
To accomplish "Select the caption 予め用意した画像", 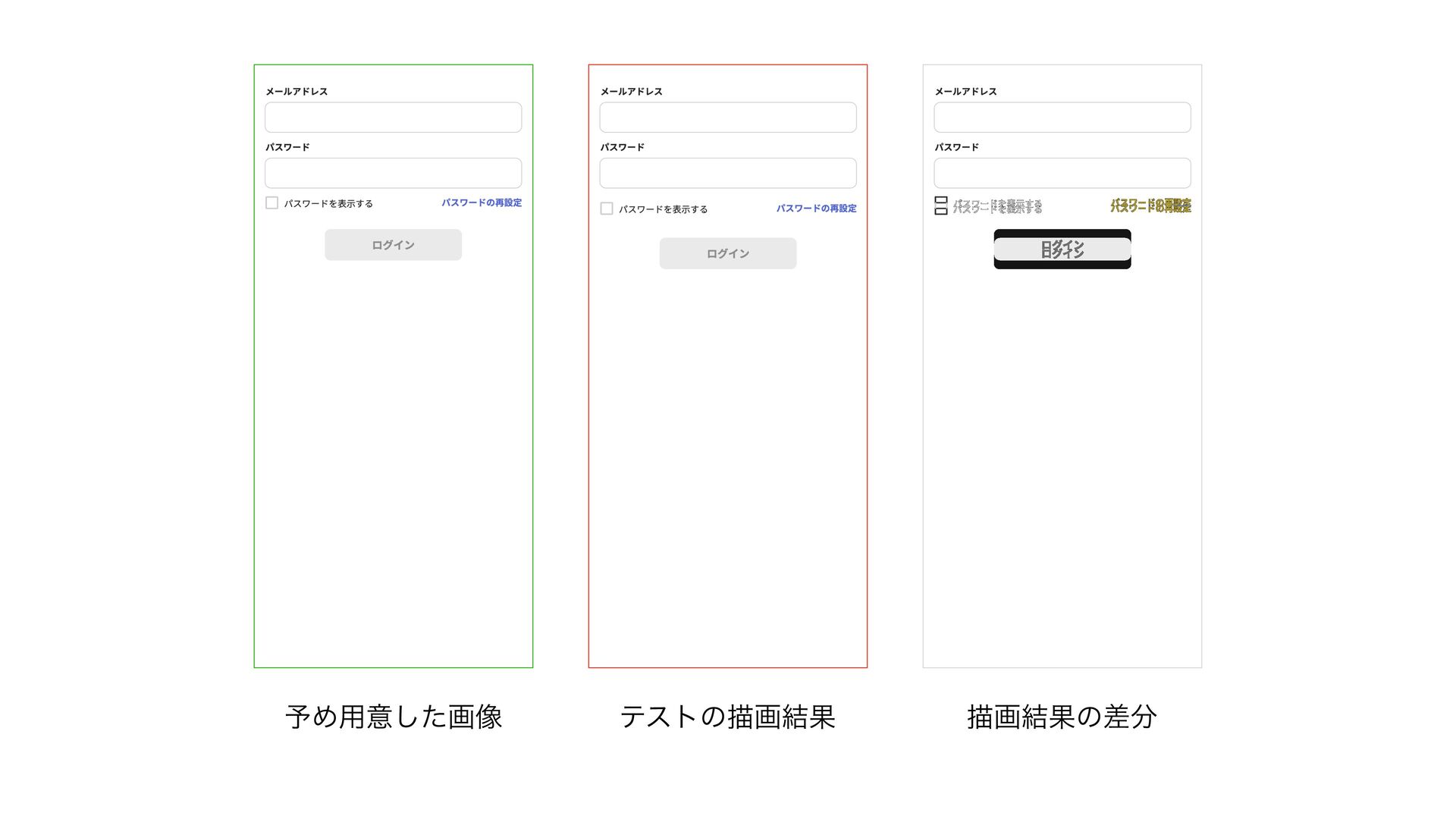I will point(394,717).
